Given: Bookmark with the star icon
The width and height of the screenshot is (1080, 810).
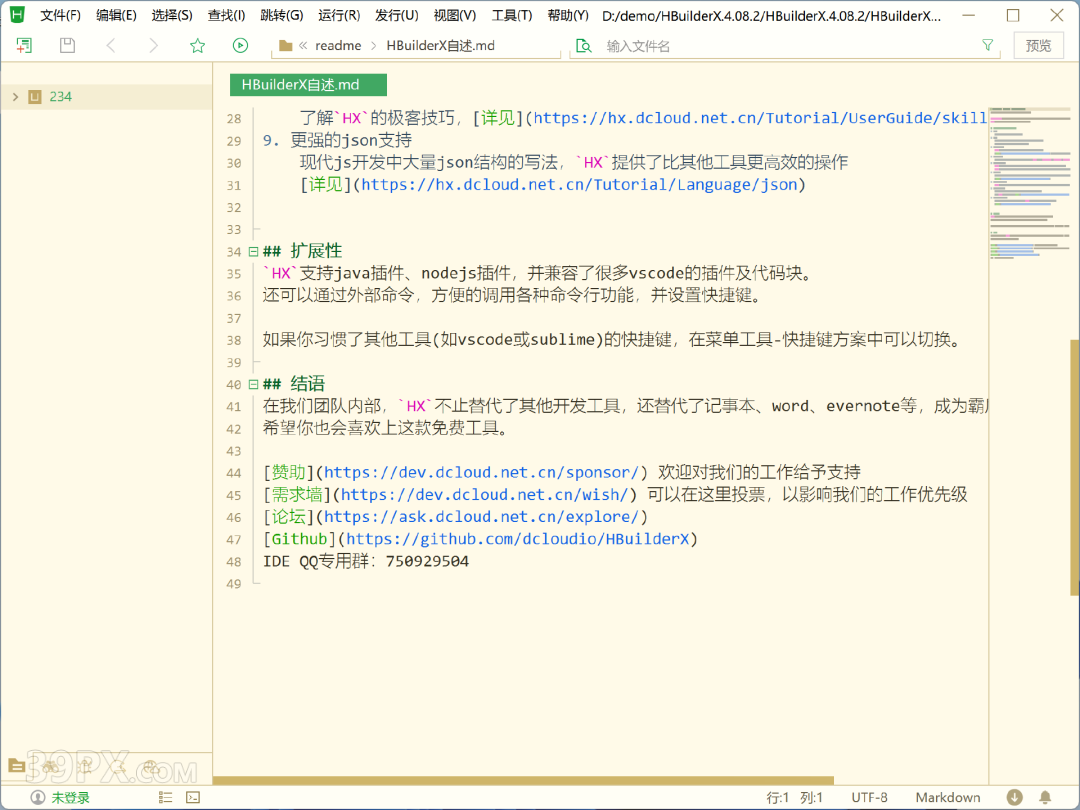Looking at the screenshot, I should click(198, 45).
